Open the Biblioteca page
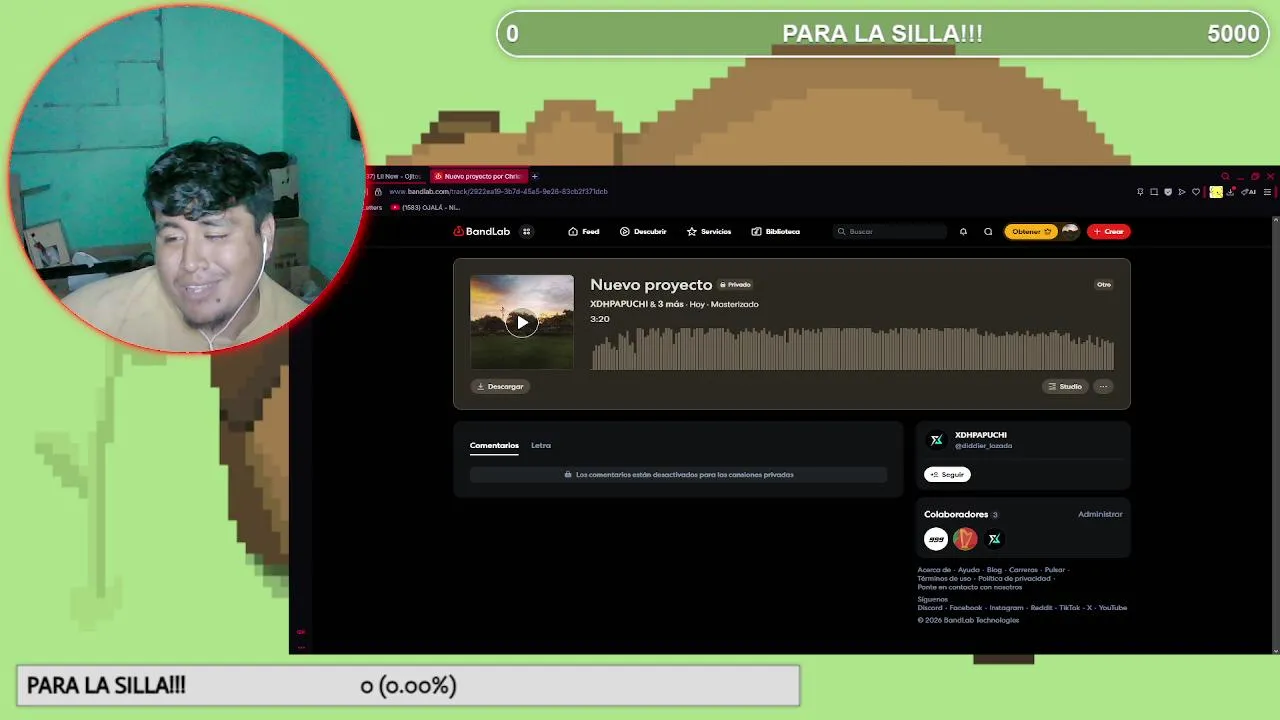This screenshot has height=720, width=1280. [x=776, y=231]
